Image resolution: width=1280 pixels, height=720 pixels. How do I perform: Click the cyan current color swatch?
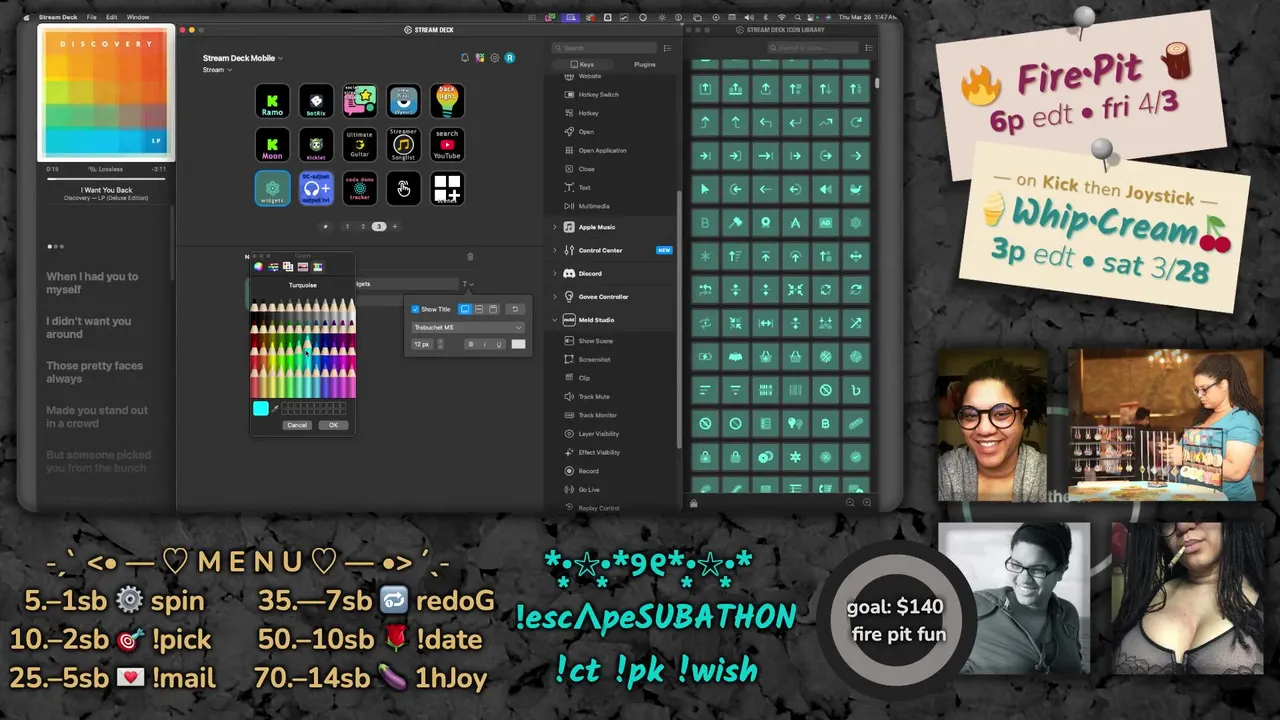pos(261,408)
